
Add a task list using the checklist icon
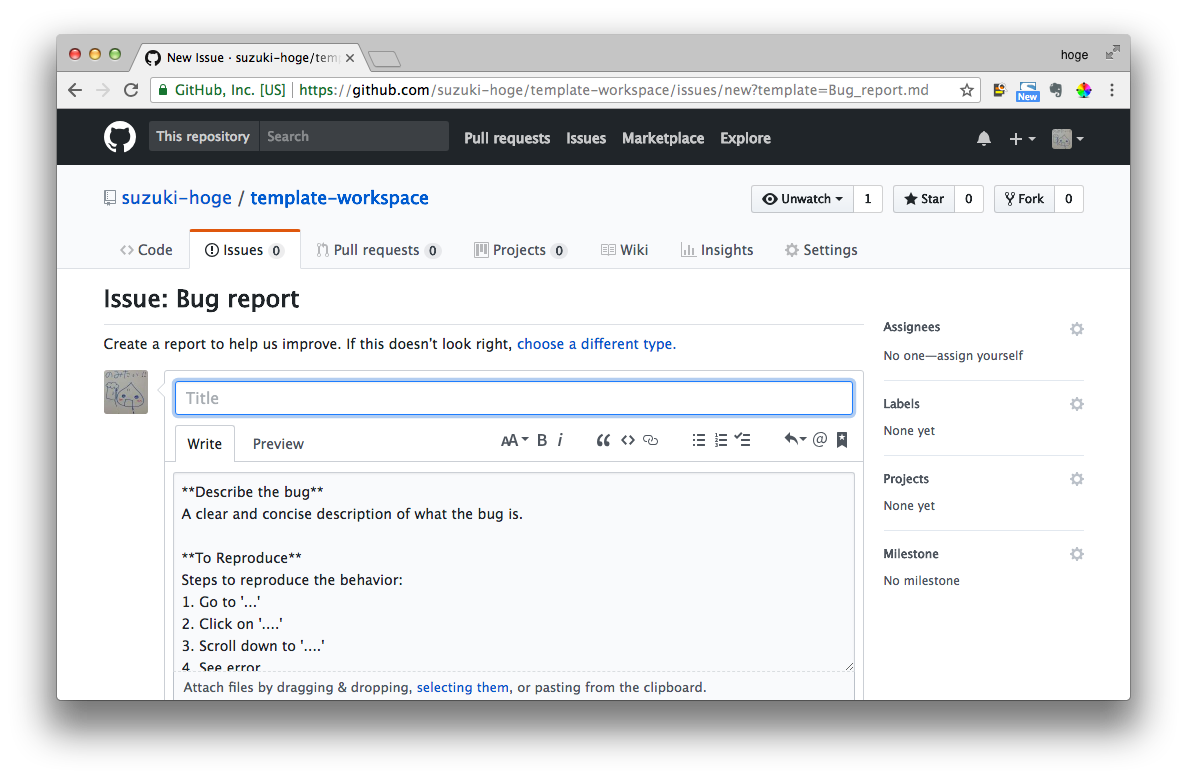pyautogui.click(x=742, y=440)
